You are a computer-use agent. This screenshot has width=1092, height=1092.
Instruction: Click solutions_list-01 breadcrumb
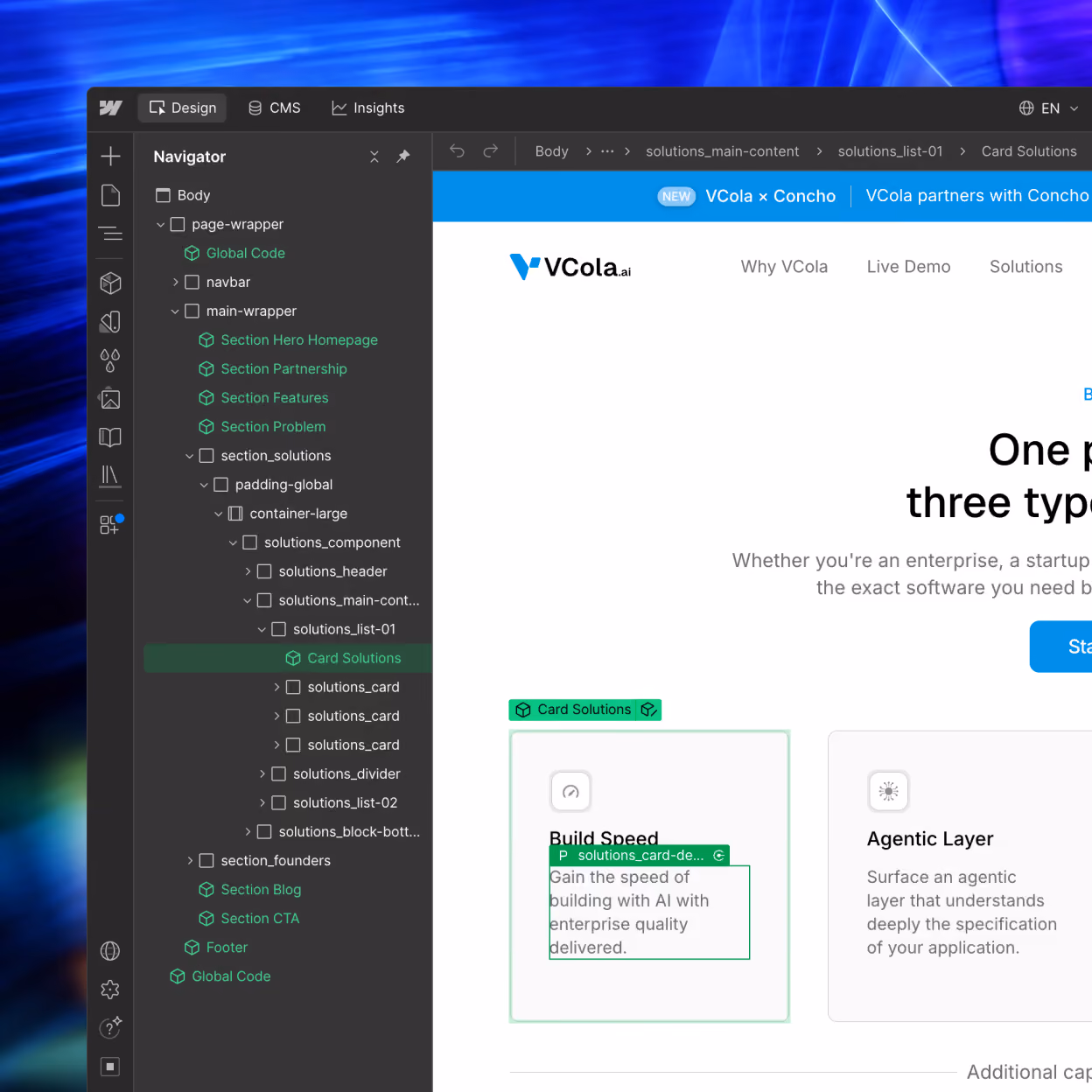(890, 151)
